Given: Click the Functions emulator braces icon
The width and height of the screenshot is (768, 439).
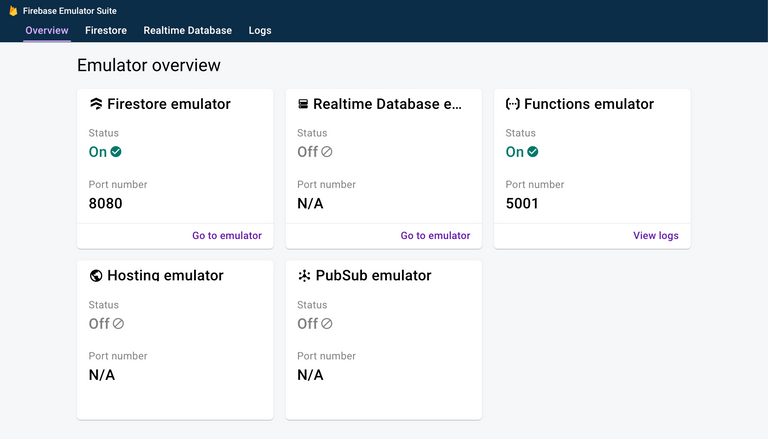Looking at the screenshot, I should pyautogui.click(x=512, y=104).
